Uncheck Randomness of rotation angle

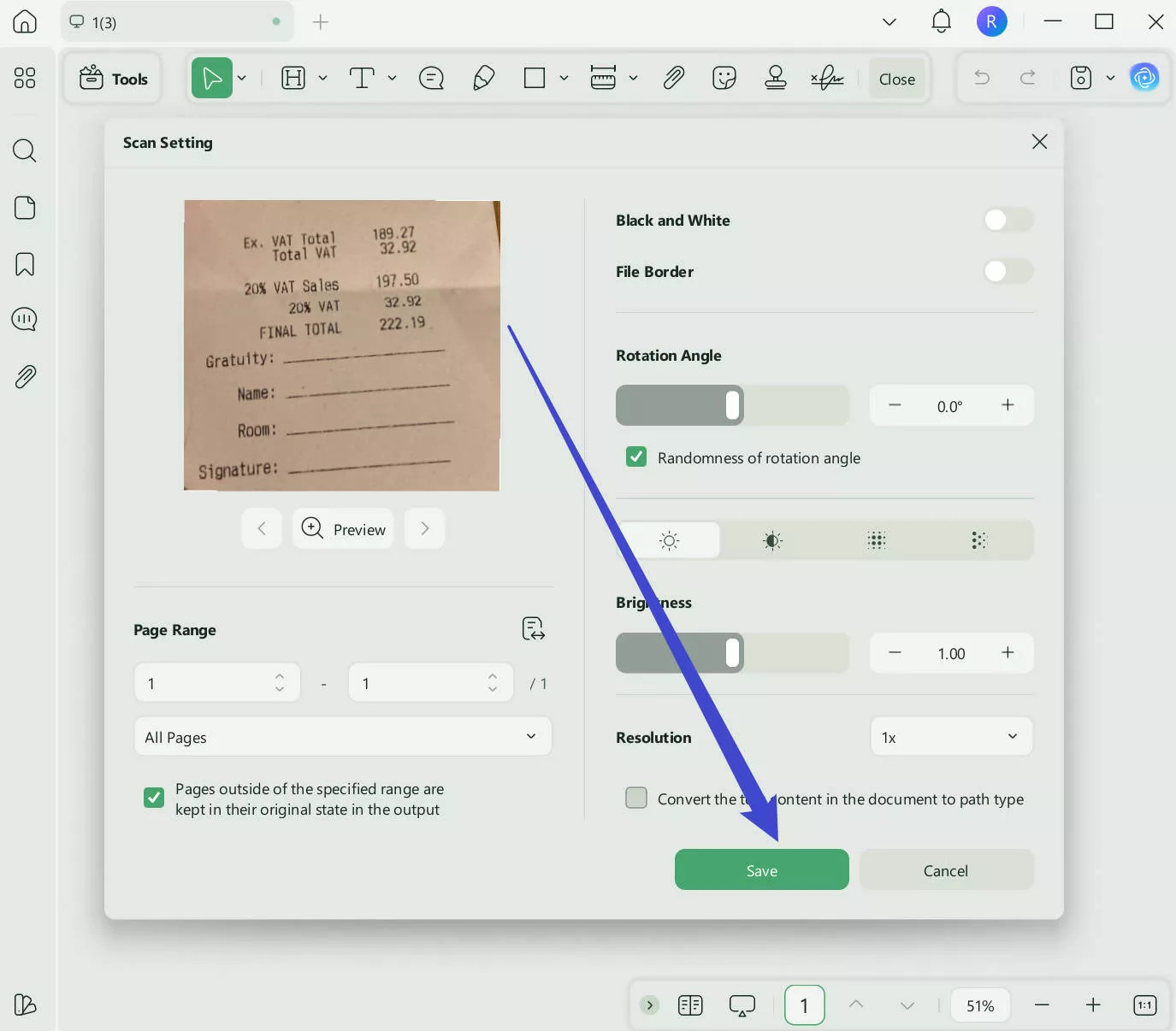pyautogui.click(x=636, y=457)
